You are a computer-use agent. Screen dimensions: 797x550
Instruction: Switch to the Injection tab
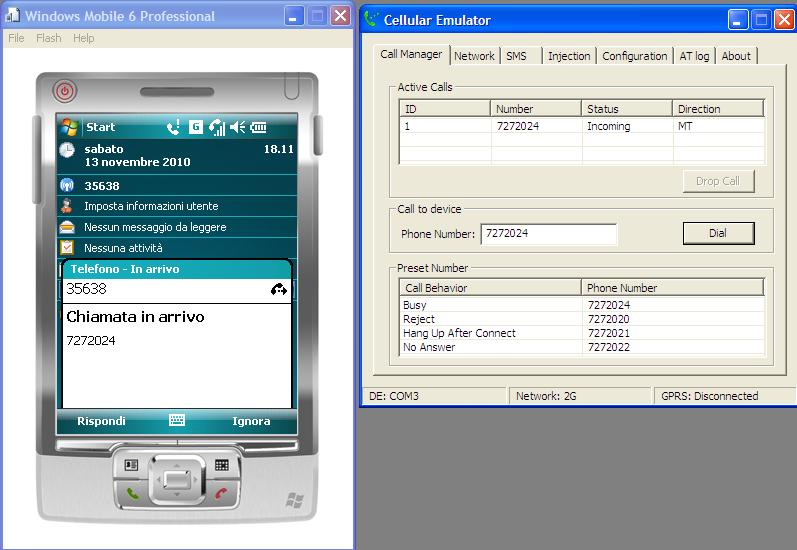click(569, 56)
